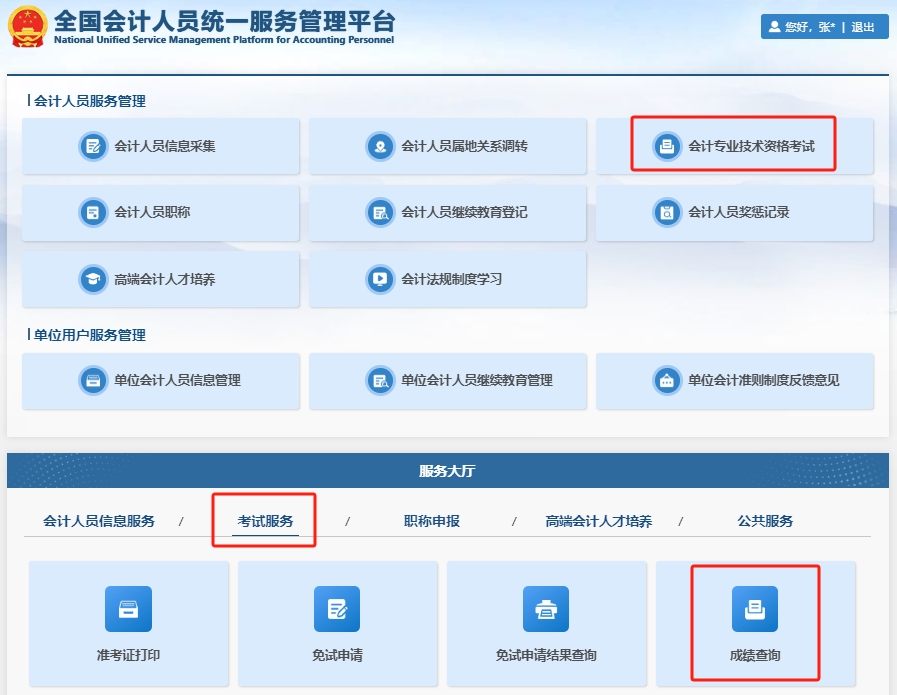Open 免试申请 from the service hall
The image size is (897, 695).
pos(338,608)
